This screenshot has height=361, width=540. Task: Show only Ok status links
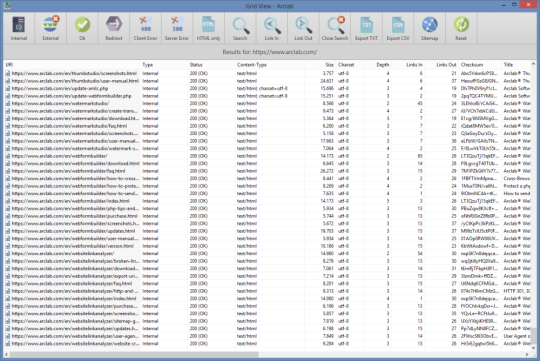pyautogui.click(x=82, y=28)
